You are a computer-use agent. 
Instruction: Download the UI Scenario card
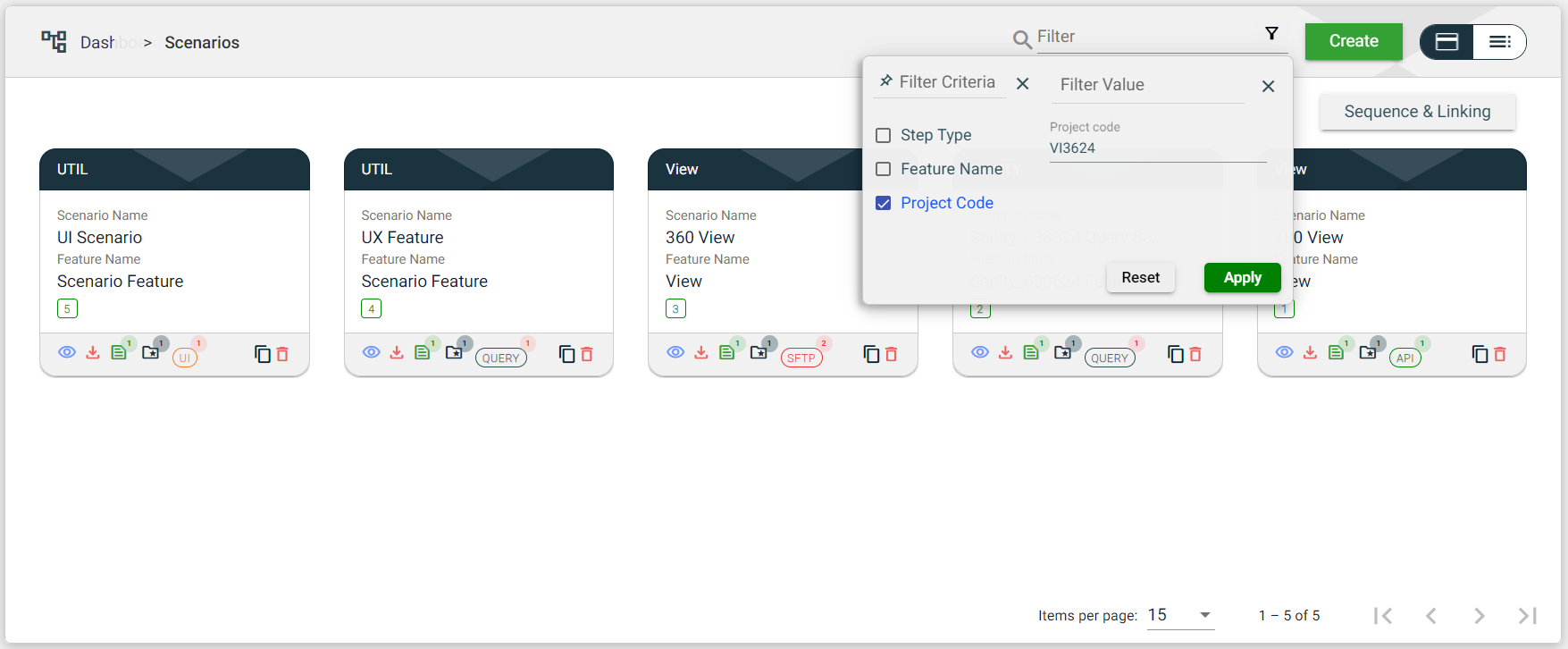[93, 353]
